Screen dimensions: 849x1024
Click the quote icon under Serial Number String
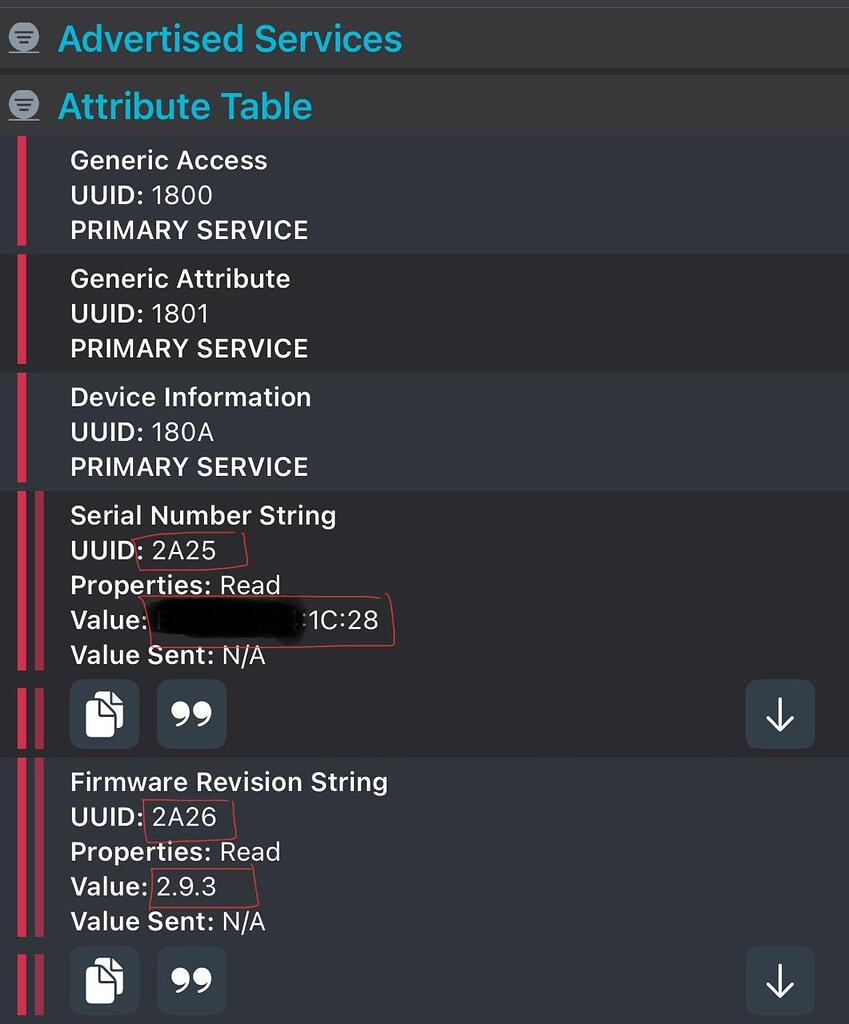pos(191,714)
